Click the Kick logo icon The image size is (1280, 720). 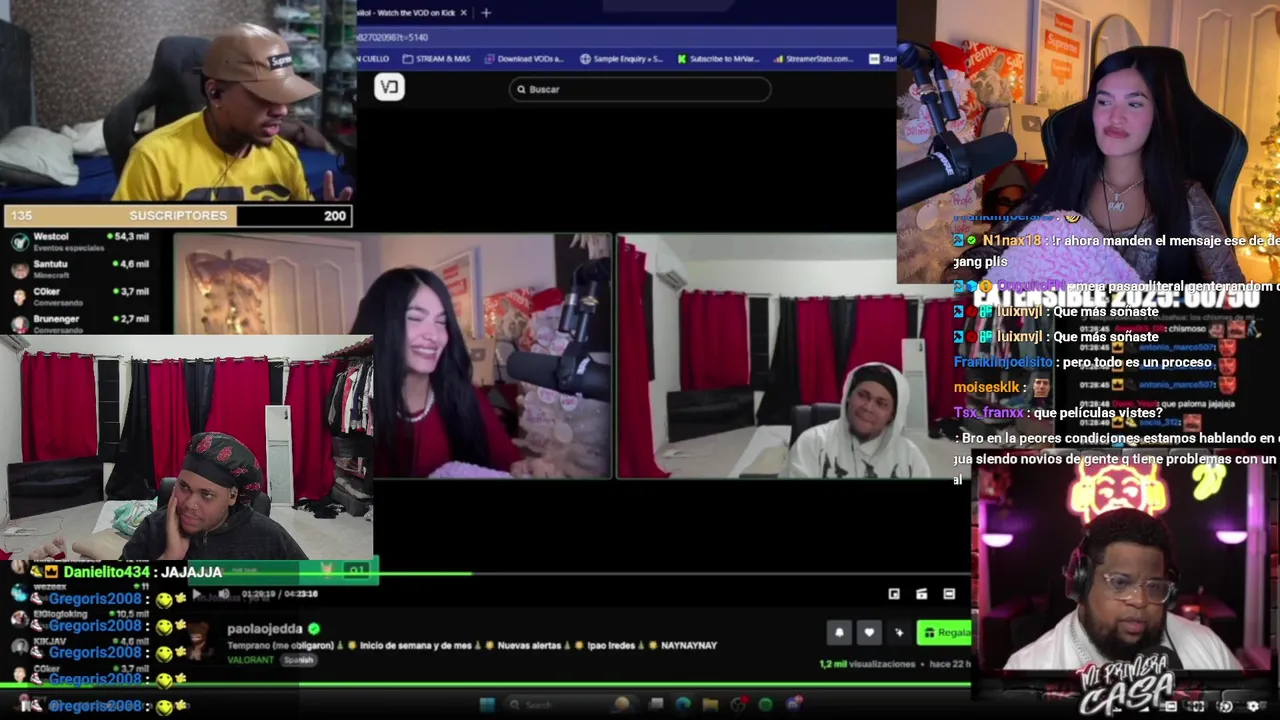[389, 87]
